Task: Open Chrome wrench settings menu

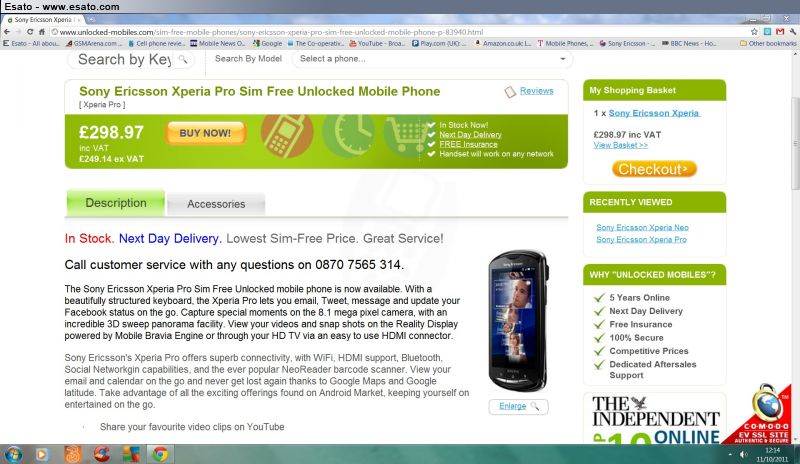Action: 792,32
